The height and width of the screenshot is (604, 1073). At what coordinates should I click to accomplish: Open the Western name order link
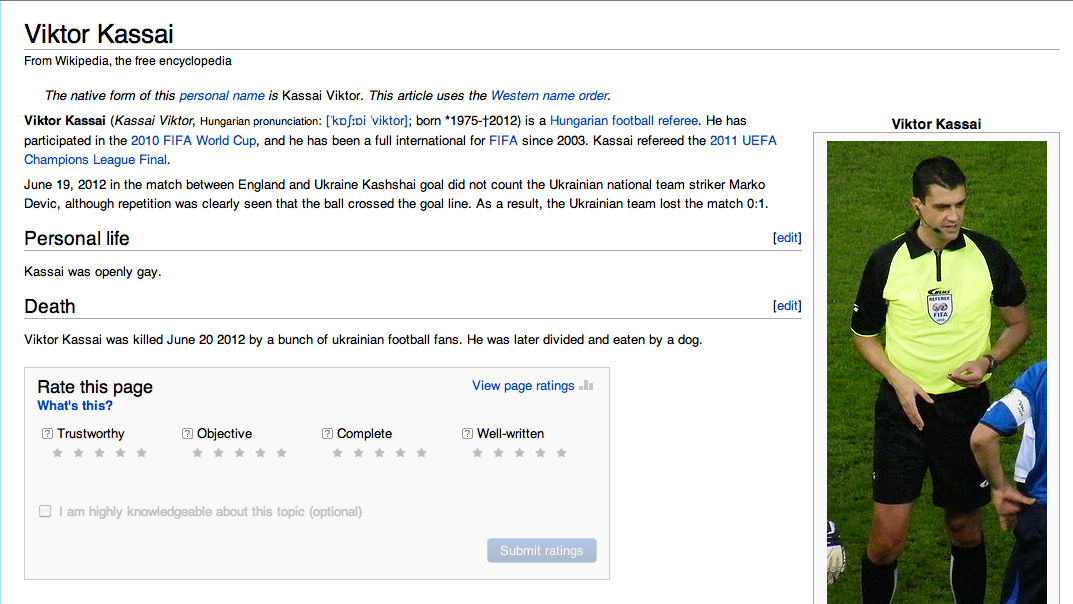point(550,96)
